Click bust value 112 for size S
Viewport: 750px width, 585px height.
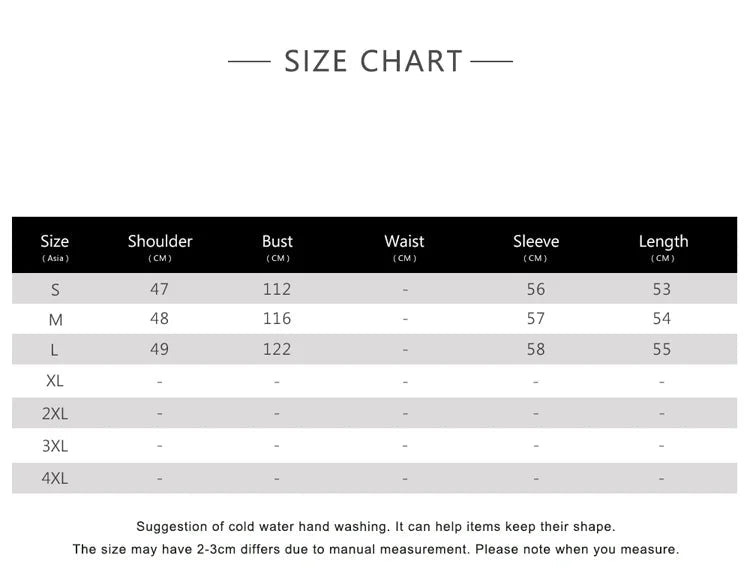tap(277, 289)
